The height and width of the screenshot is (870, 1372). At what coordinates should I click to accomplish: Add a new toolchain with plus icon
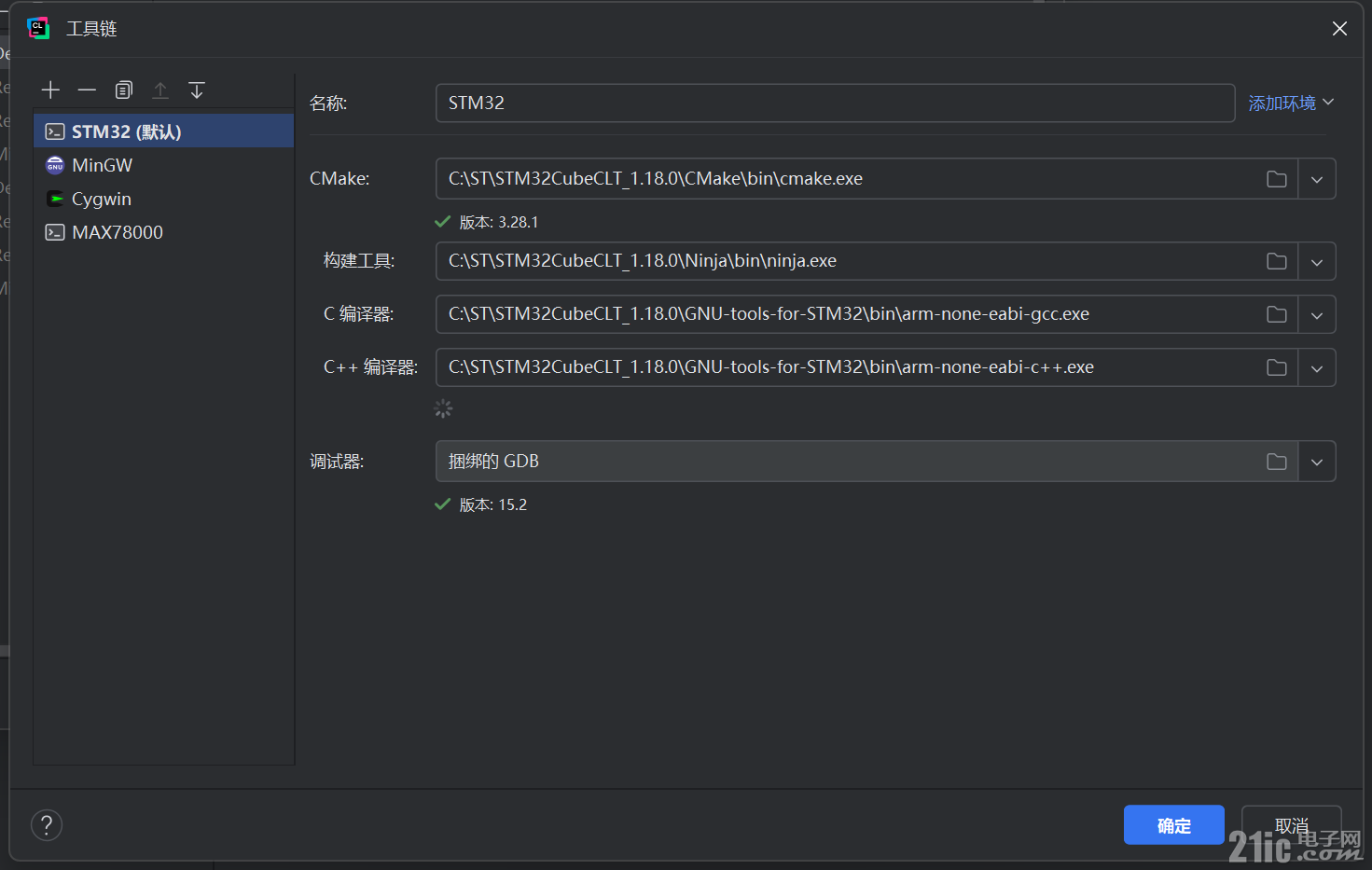coord(50,90)
